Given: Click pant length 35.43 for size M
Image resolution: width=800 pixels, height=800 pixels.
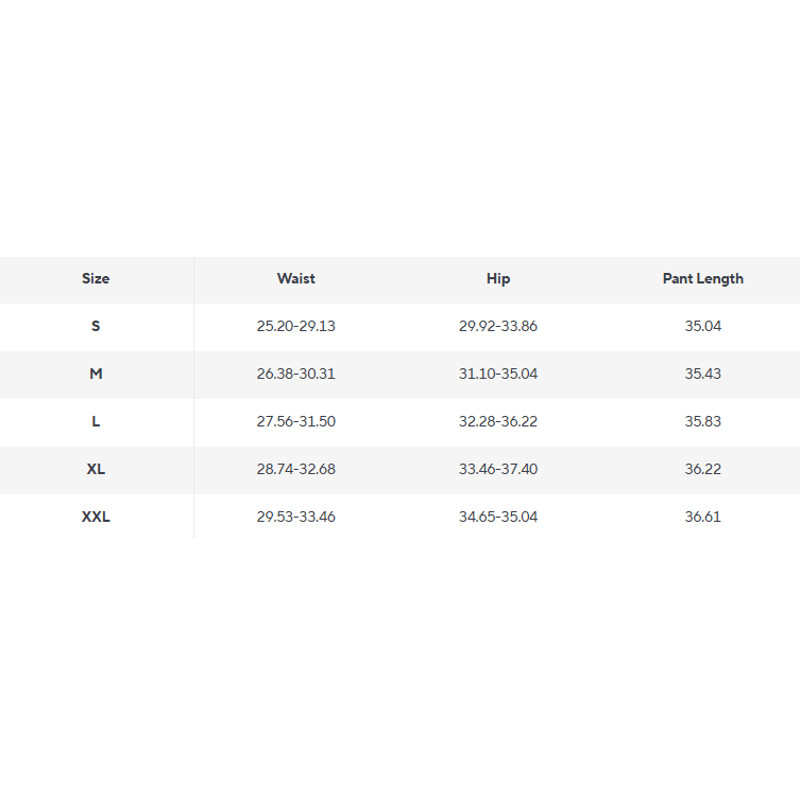Looking at the screenshot, I should [x=703, y=374].
